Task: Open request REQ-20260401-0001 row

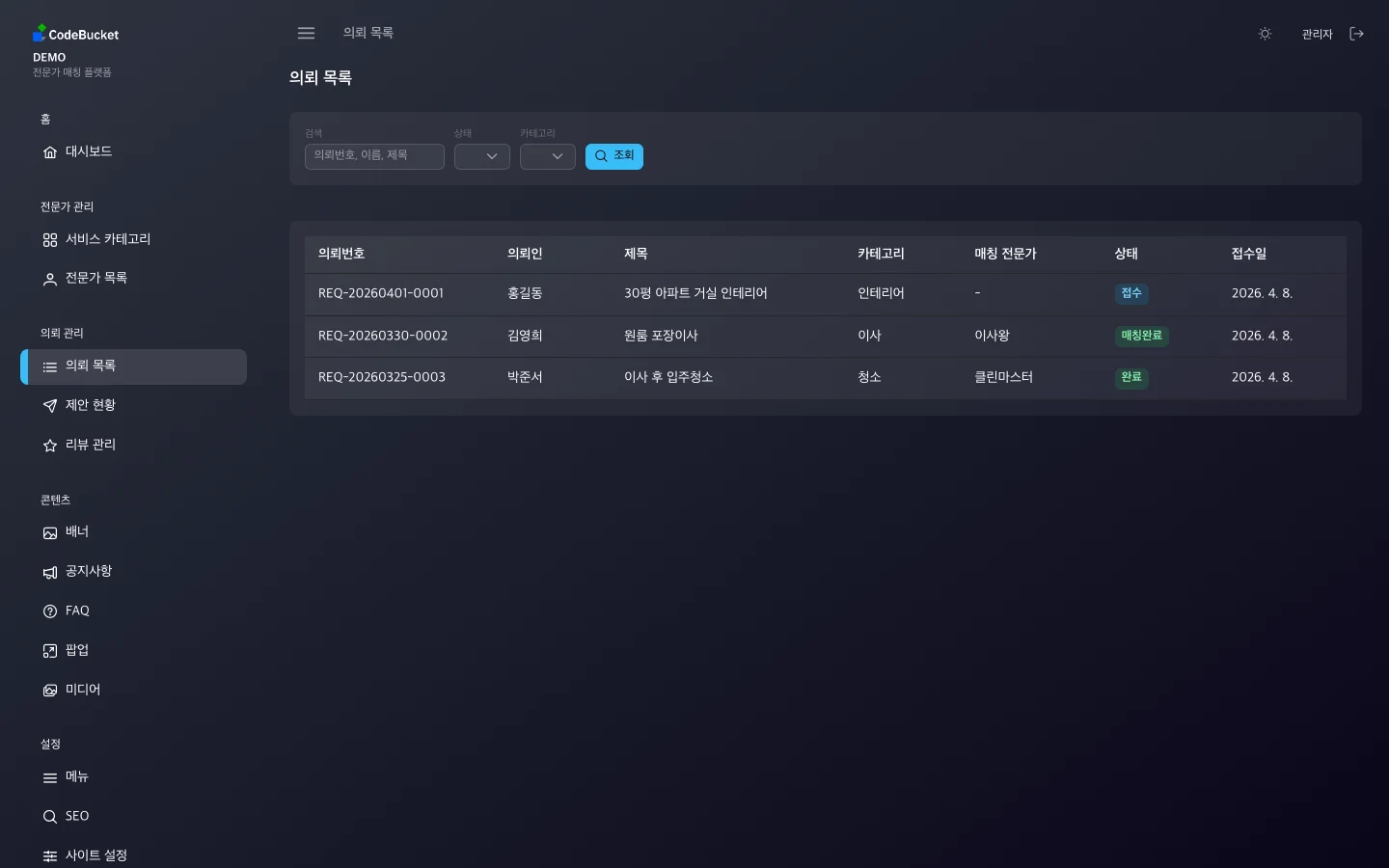Action: click(381, 293)
